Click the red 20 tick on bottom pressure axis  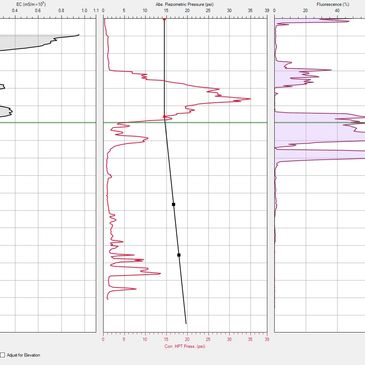click(187, 340)
